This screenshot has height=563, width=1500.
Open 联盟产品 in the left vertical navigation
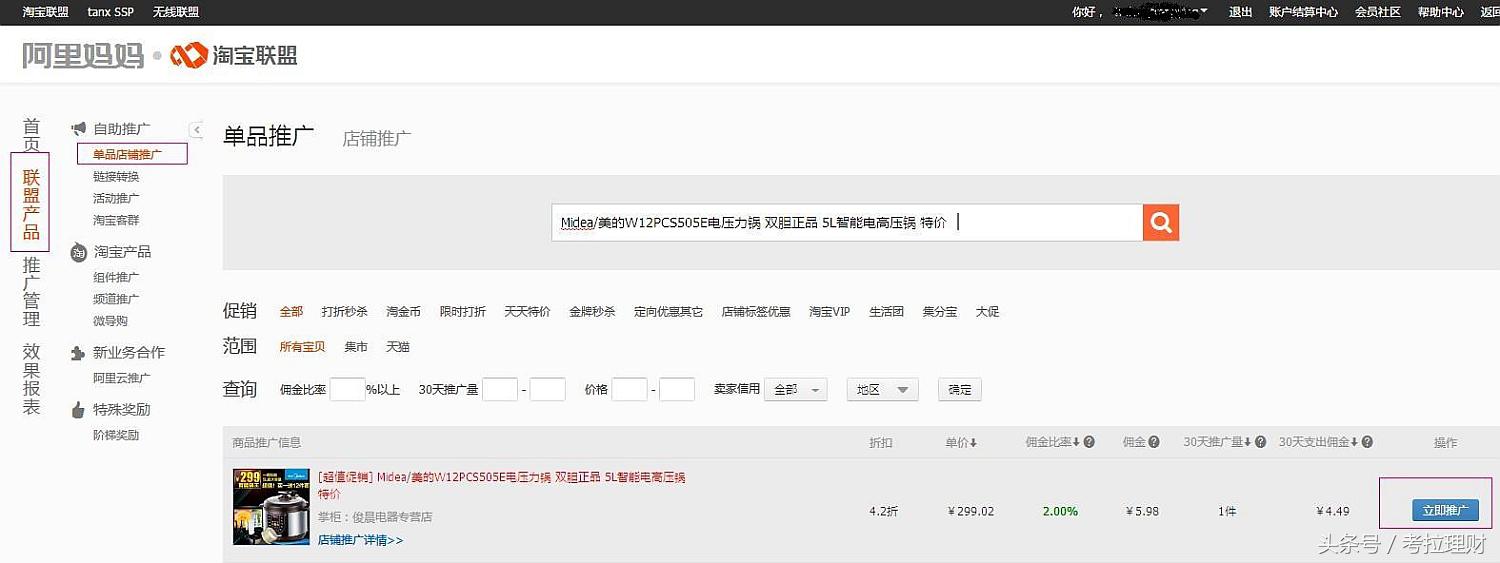tap(31, 204)
